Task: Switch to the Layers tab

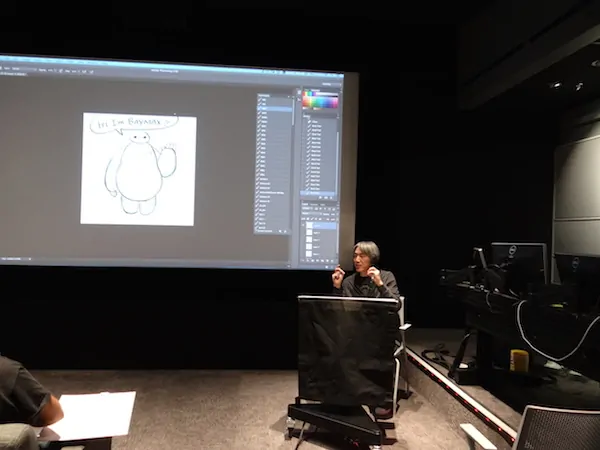Action: coord(305,204)
